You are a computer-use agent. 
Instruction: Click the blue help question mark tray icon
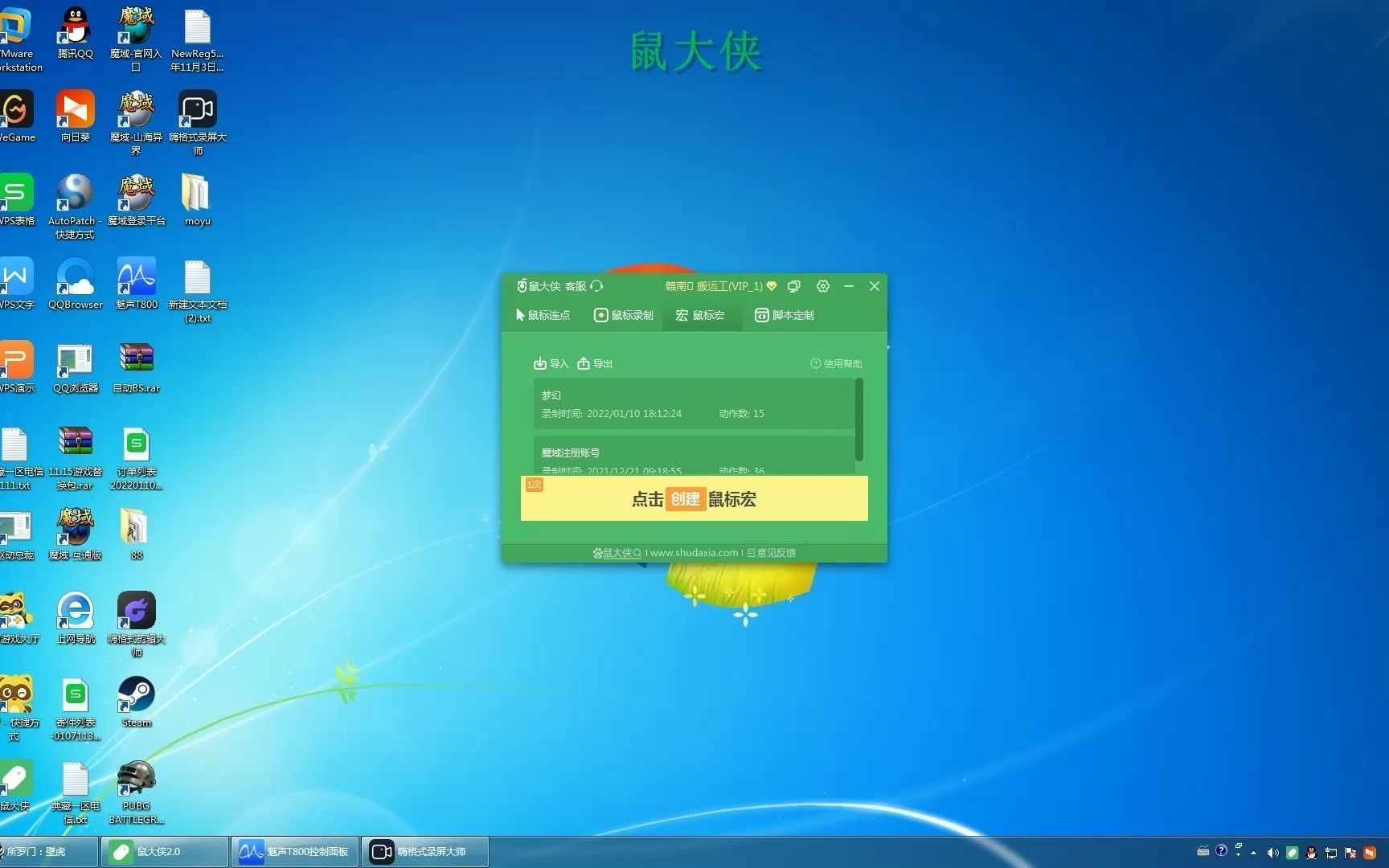pyautogui.click(x=1221, y=850)
